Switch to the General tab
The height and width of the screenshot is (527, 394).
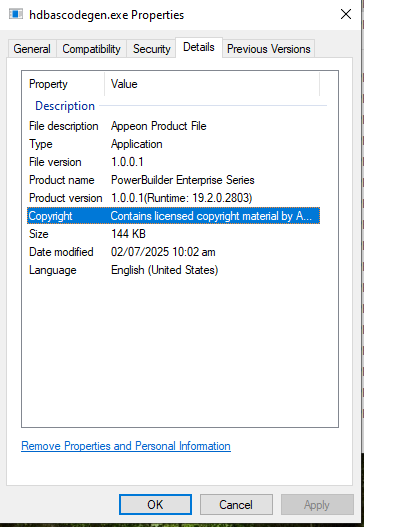32,49
